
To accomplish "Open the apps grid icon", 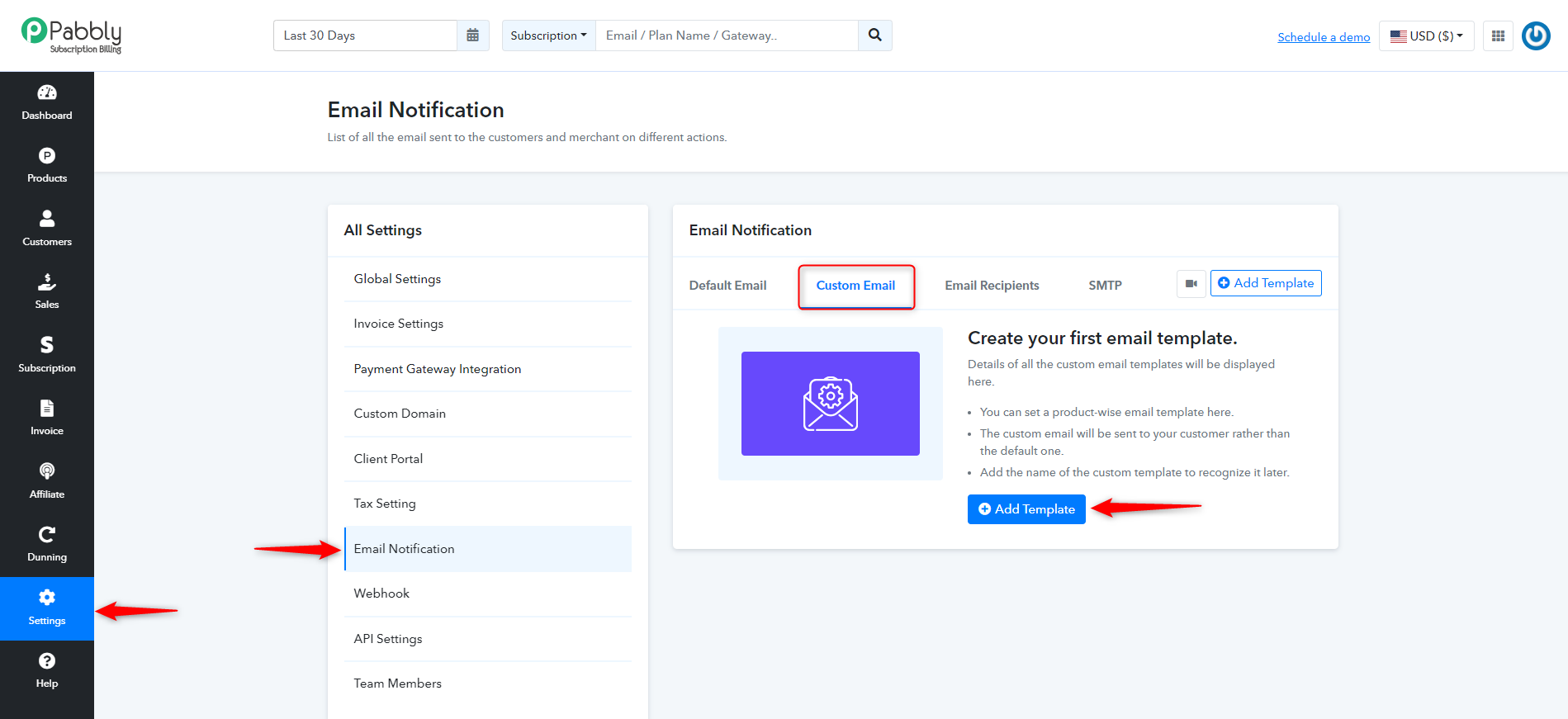I will point(1498,35).
